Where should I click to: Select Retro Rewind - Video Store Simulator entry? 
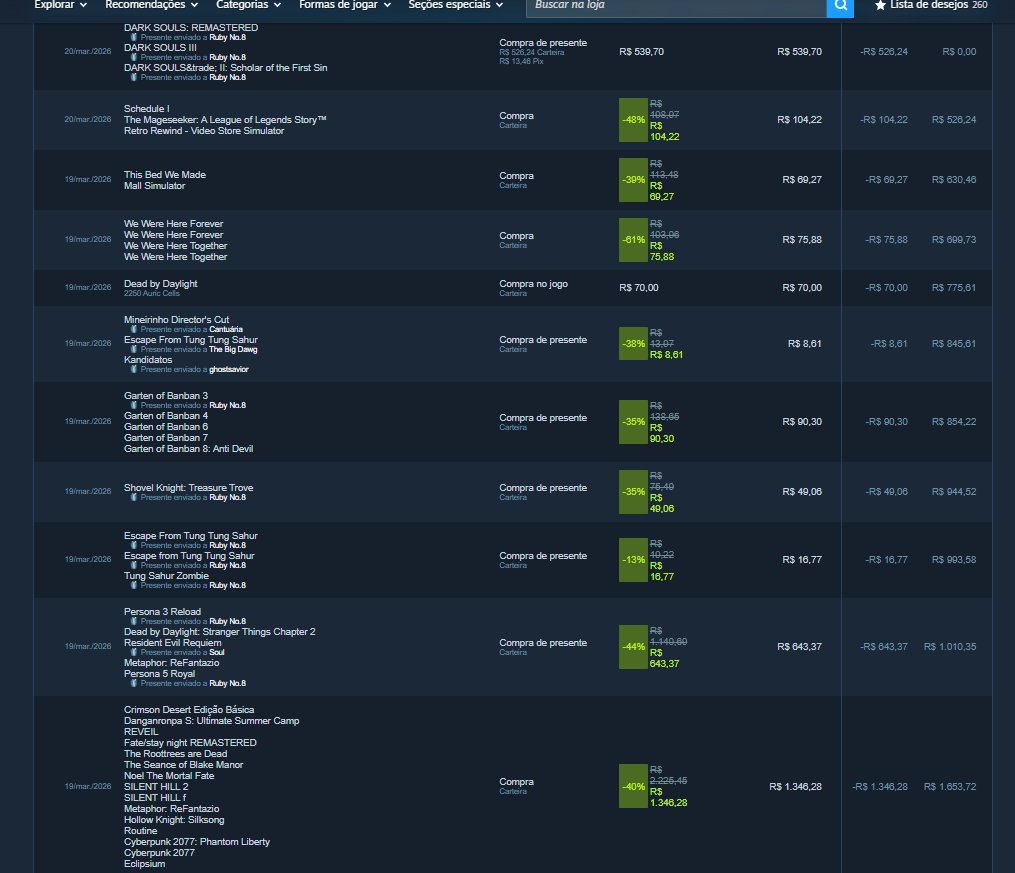coord(204,131)
